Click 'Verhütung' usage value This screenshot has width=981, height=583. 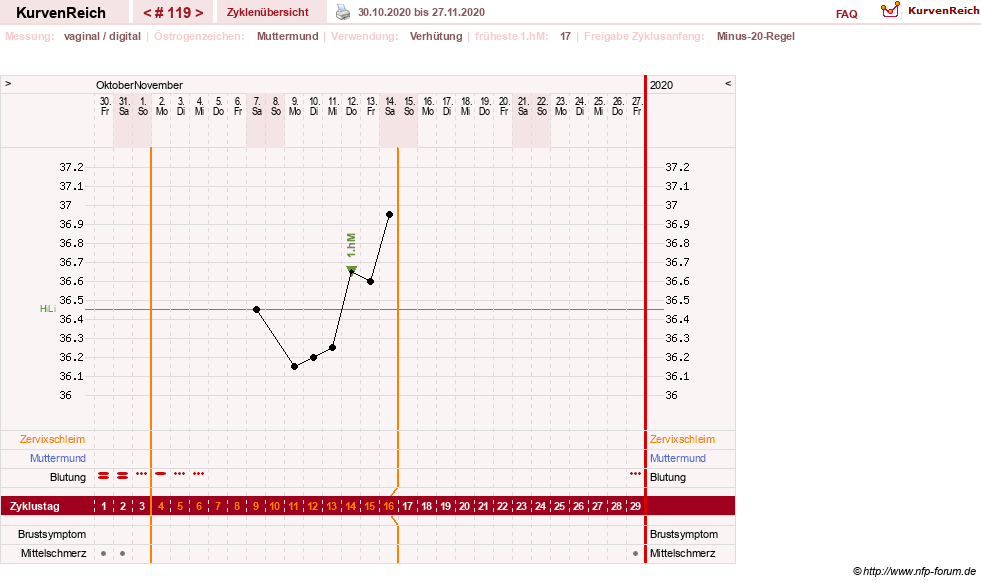coord(436,36)
